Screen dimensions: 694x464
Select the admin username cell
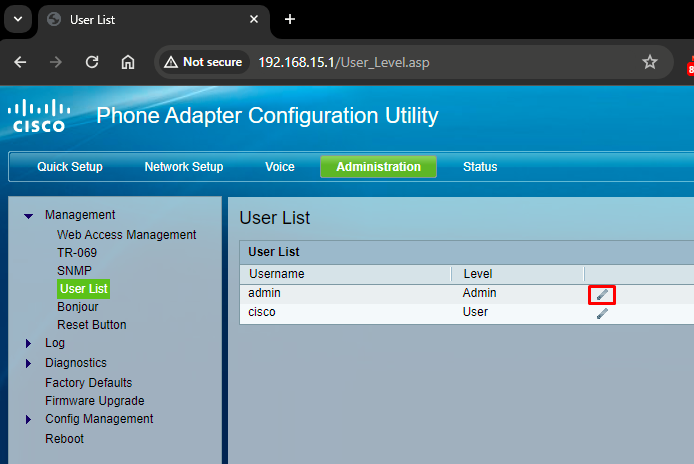pyautogui.click(x=264, y=293)
